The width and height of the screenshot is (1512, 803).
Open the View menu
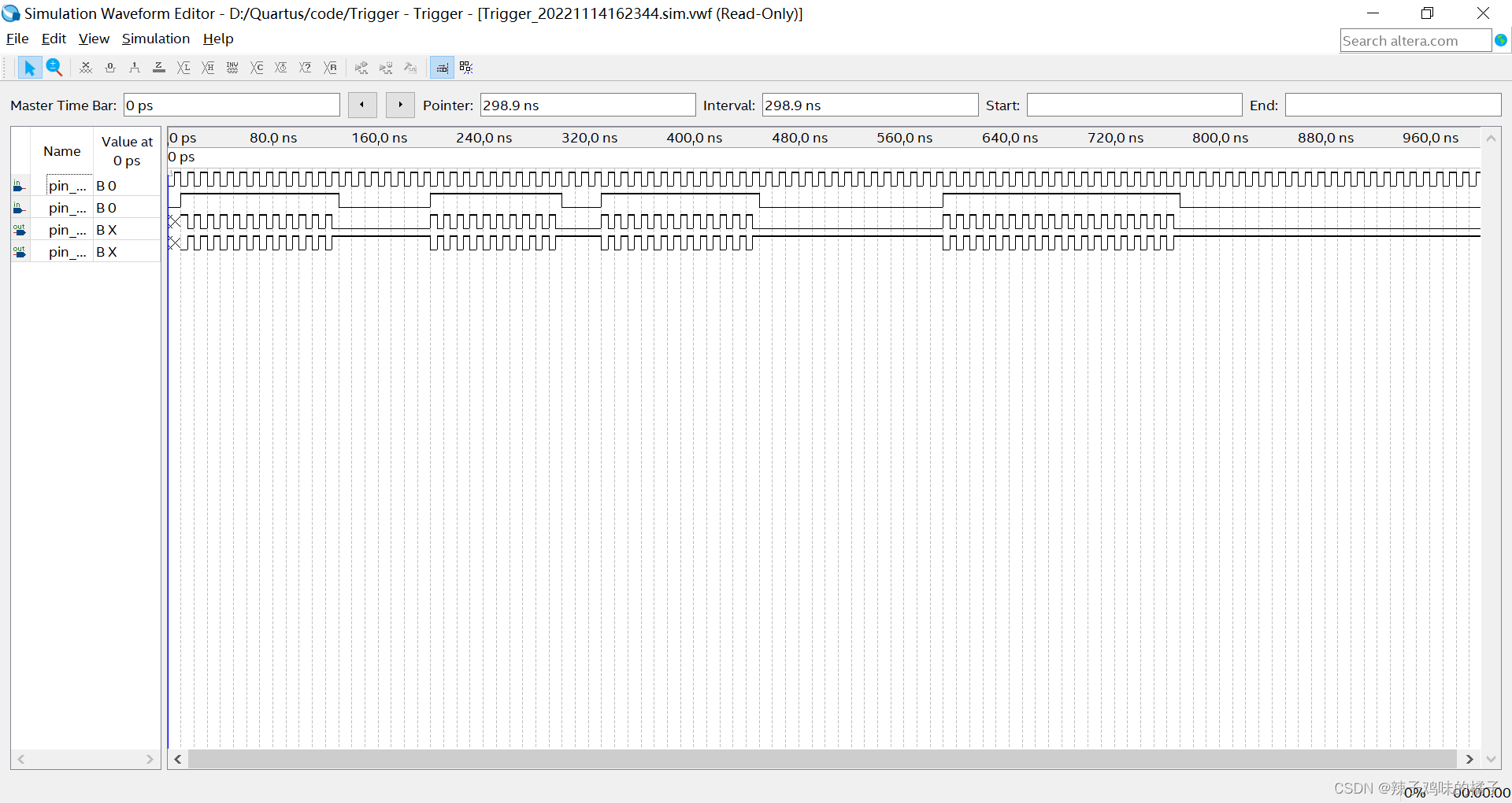[94, 39]
